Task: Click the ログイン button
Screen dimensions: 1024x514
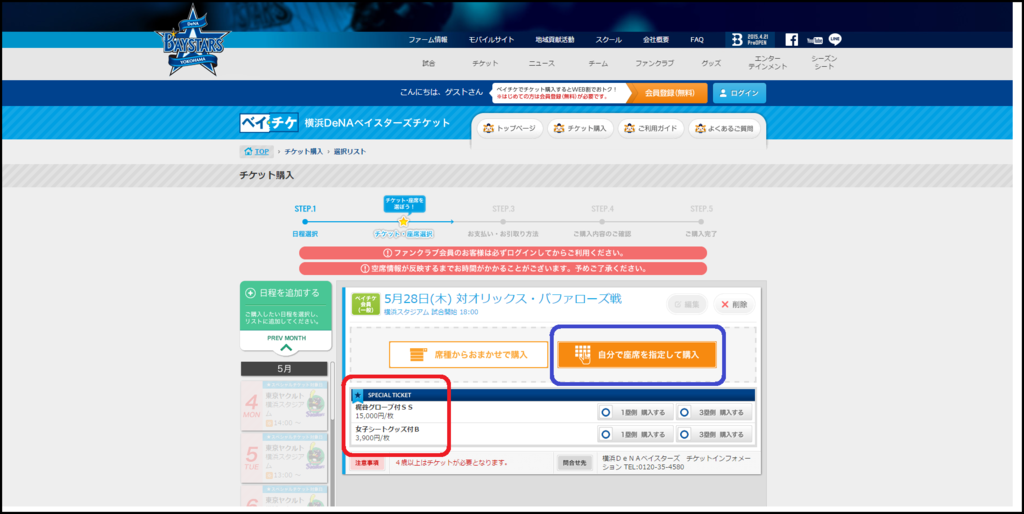Action: (x=739, y=93)
